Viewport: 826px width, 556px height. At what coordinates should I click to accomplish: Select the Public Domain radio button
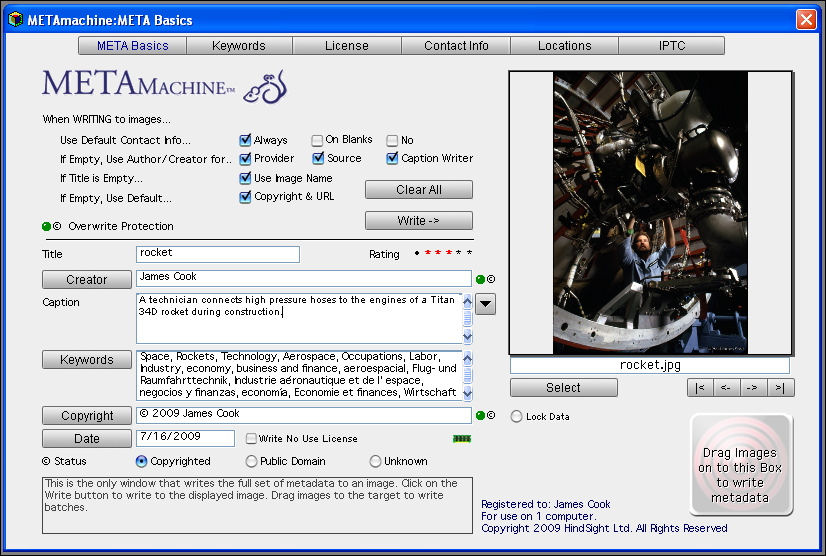[251, 462]
